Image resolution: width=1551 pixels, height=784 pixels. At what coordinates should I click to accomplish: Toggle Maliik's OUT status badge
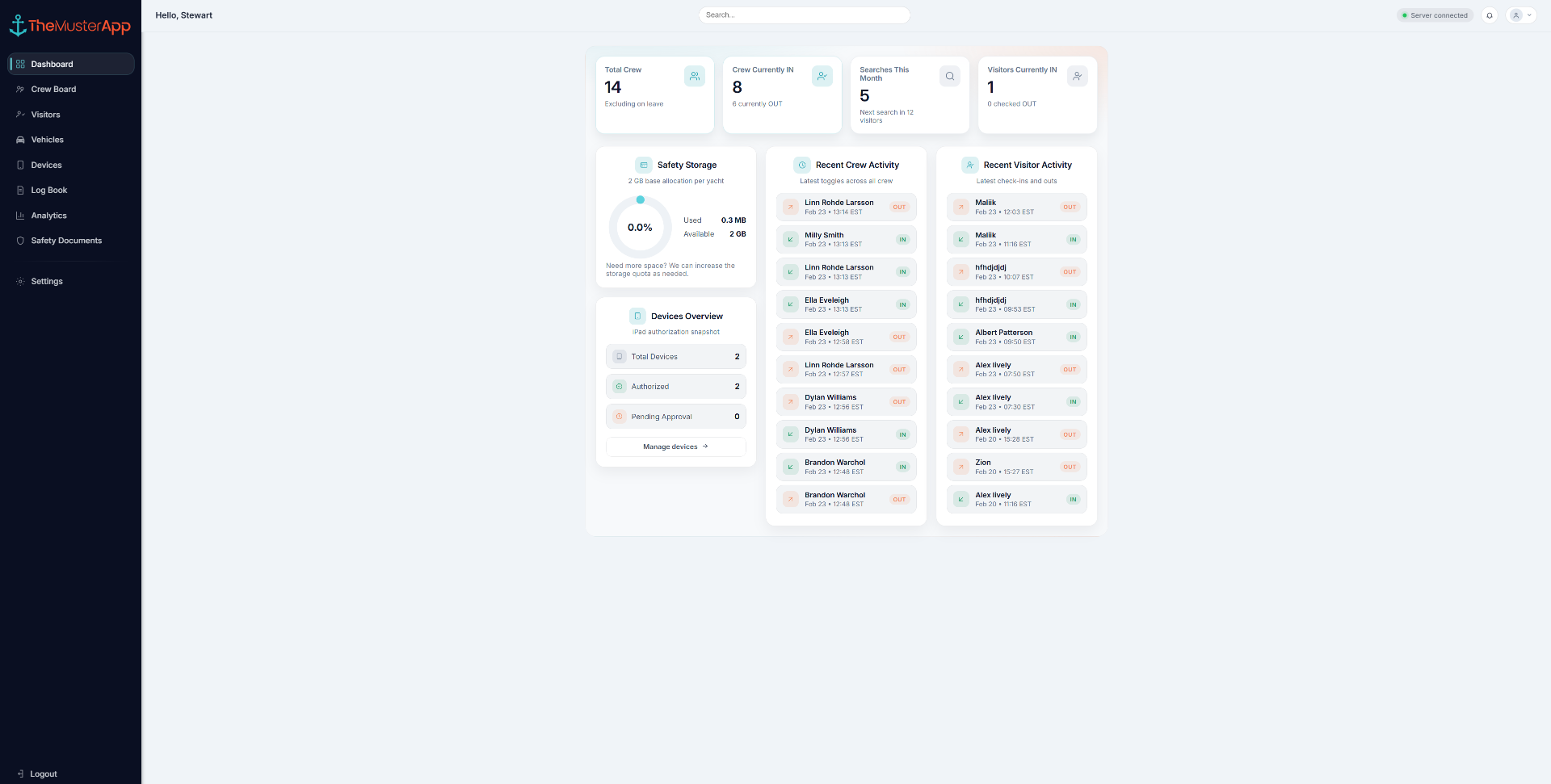[1070, 207]
